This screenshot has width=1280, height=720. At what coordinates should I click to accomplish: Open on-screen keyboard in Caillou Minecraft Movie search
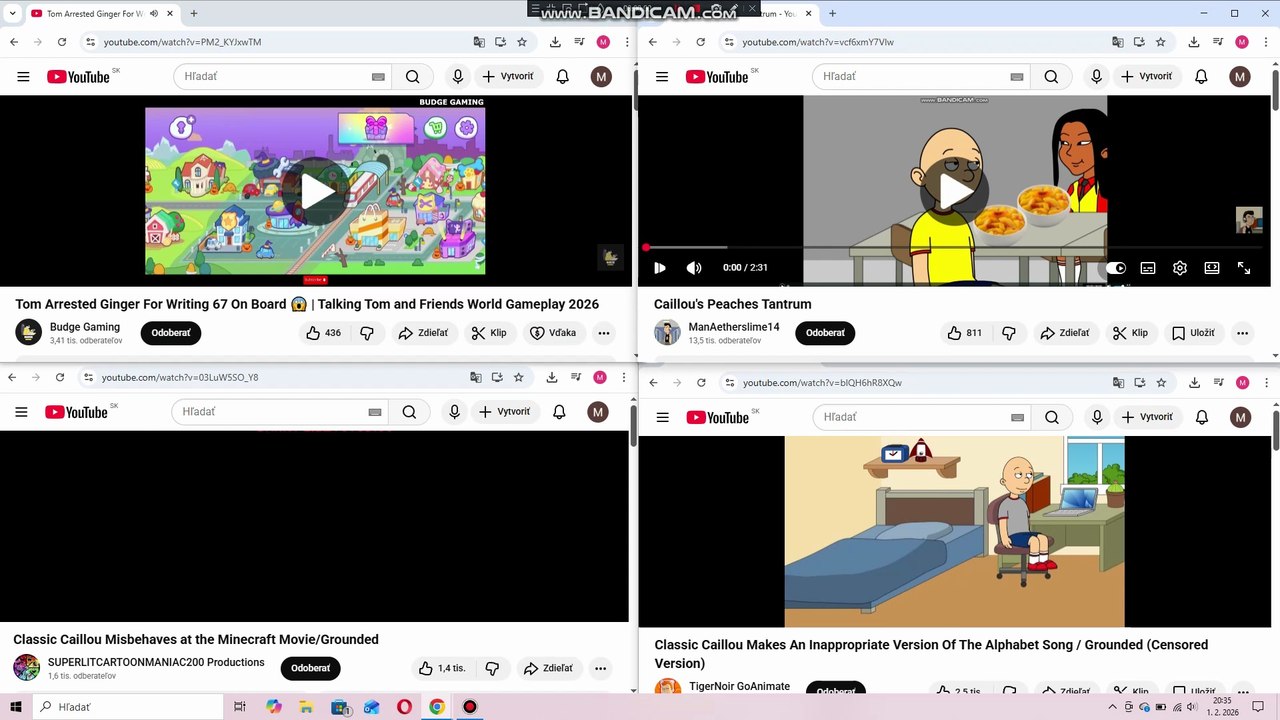click(375, 412)
